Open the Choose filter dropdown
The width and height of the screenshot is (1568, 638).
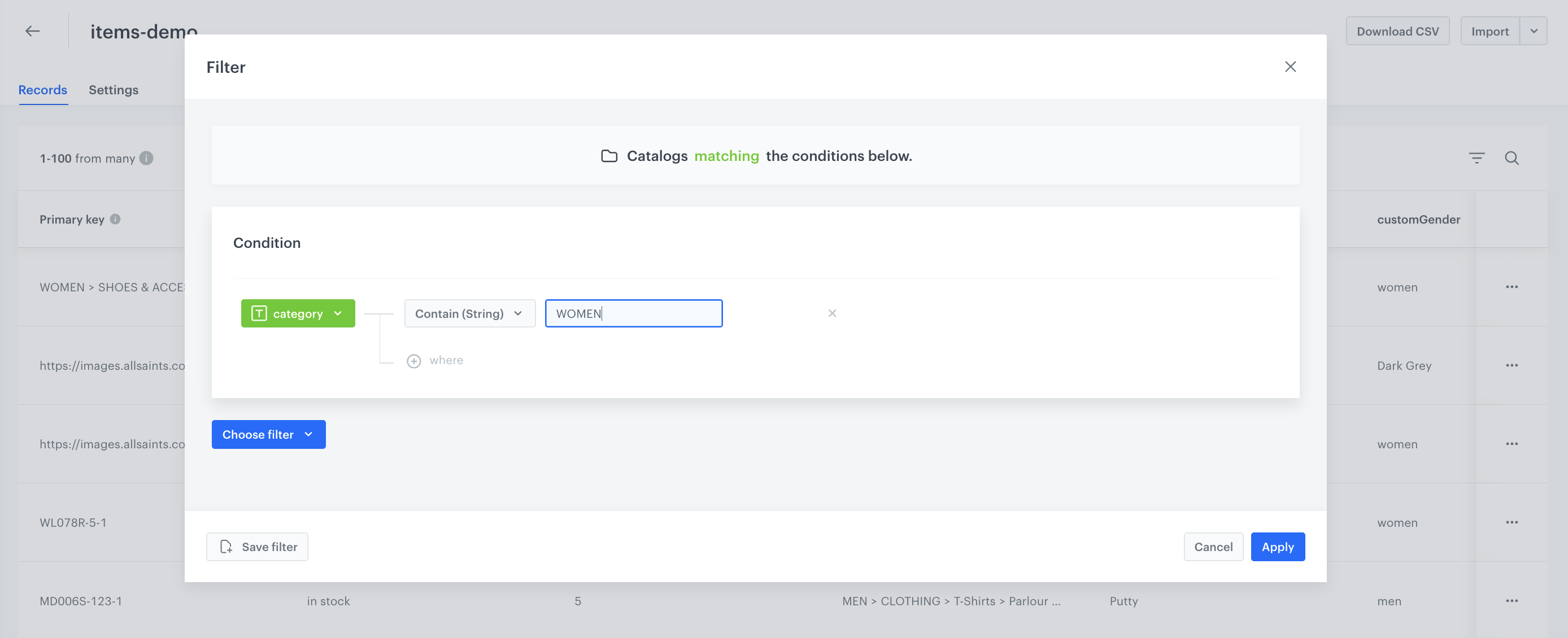point(268,434)
